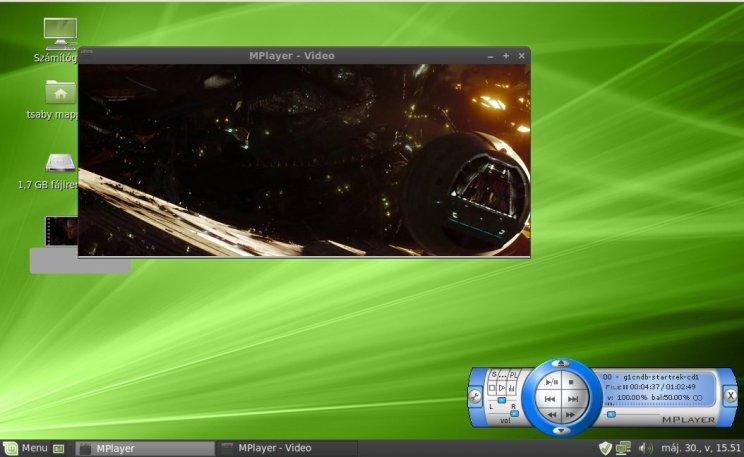Viewport: 744px width, 457px height.
Task: Click the file name 'g1cndb-startrek-cd1' in the display
Action: coord(660,377)
